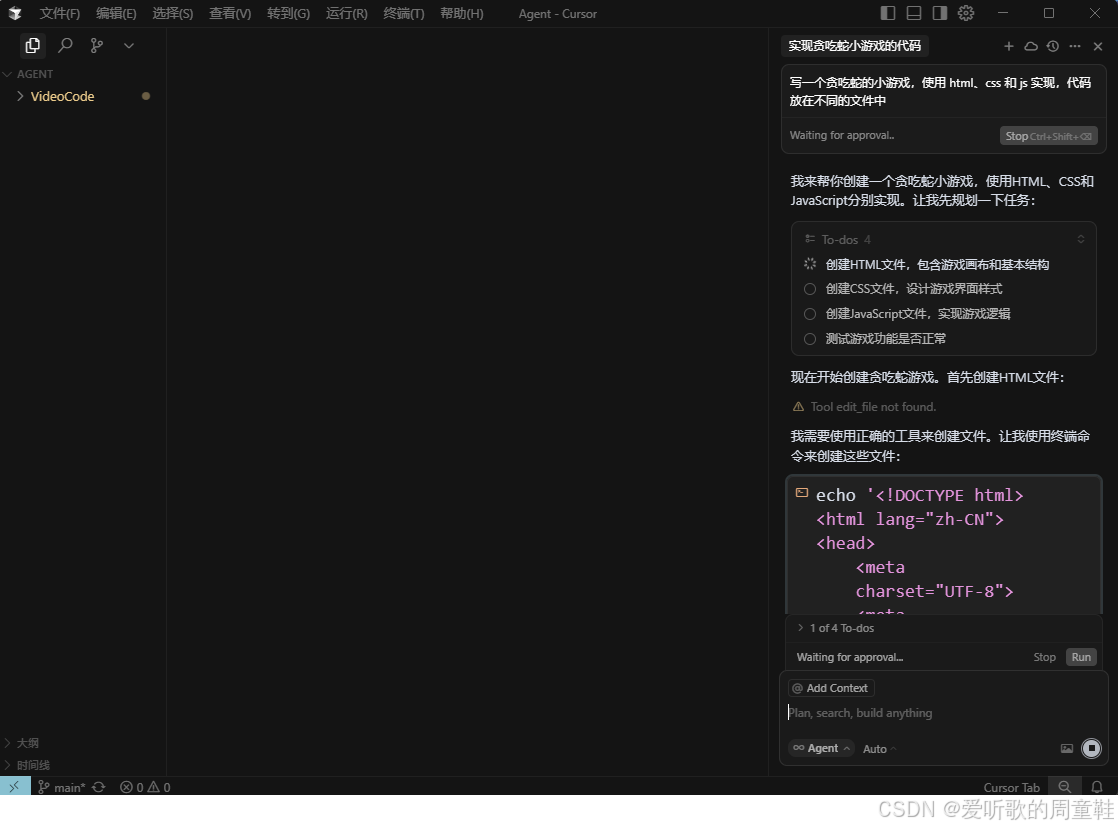The image size is (1118, 829).
Task: Click the Tool edit_file not found warning
Action: [x=864, y=407]
